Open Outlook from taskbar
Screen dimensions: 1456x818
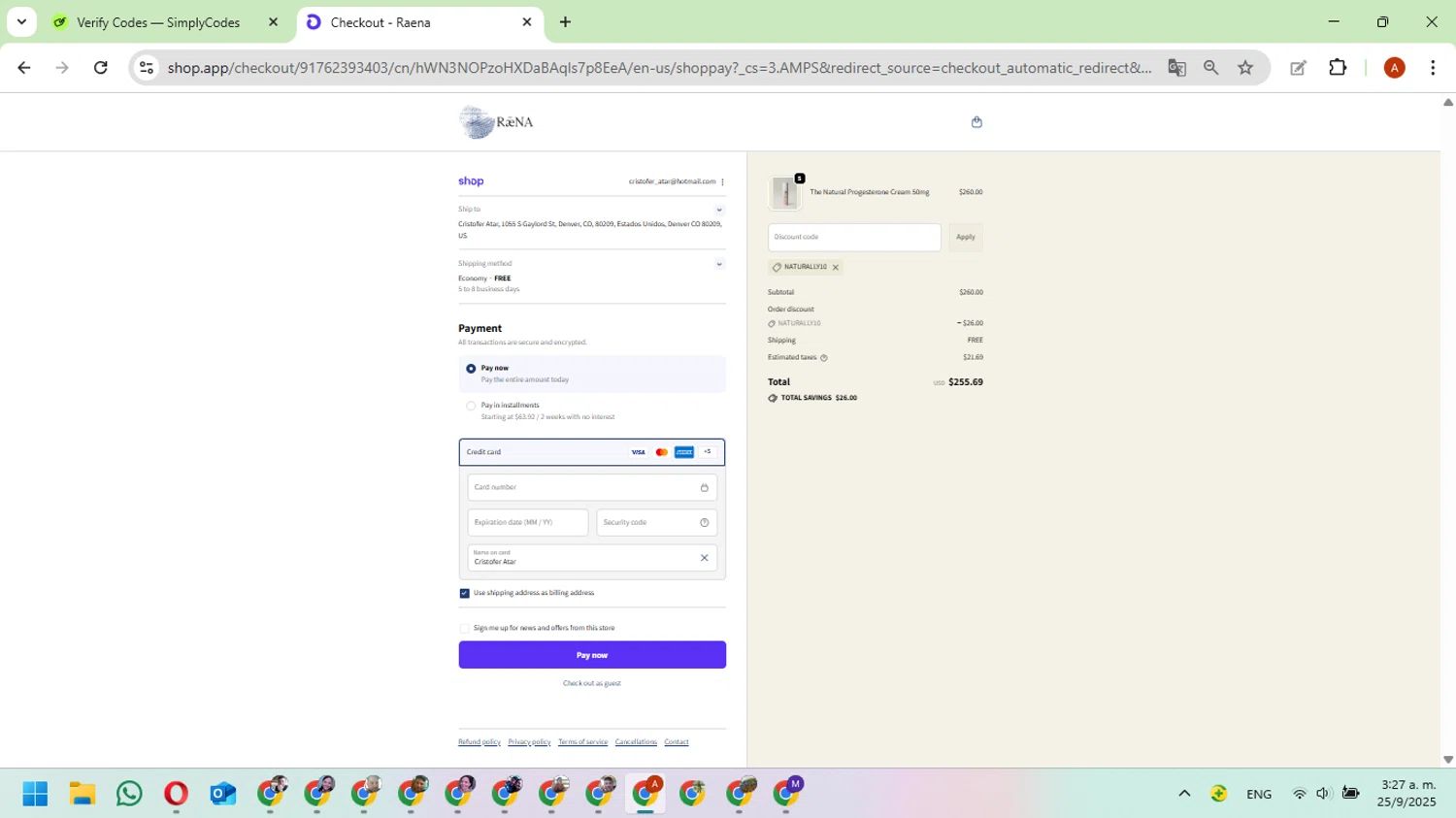222,794
